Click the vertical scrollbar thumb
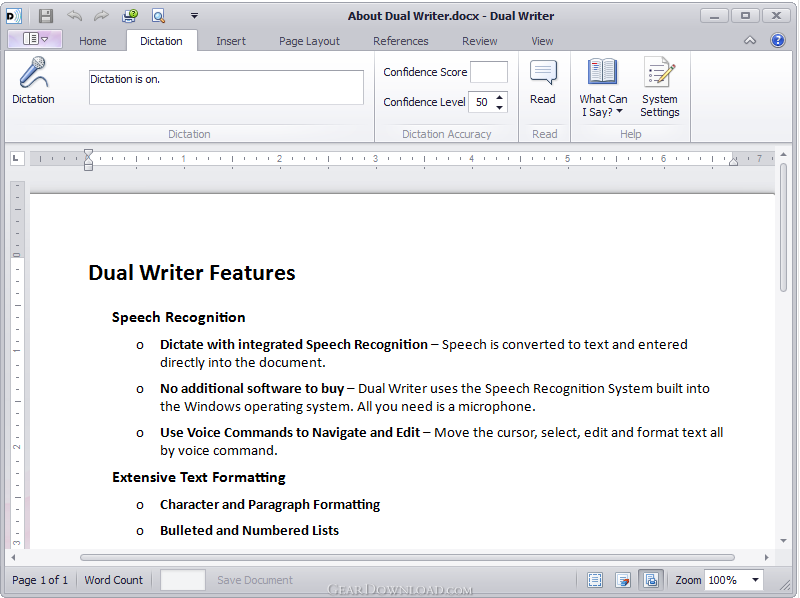This screenshot has width=800, height=598. (784, 227)
